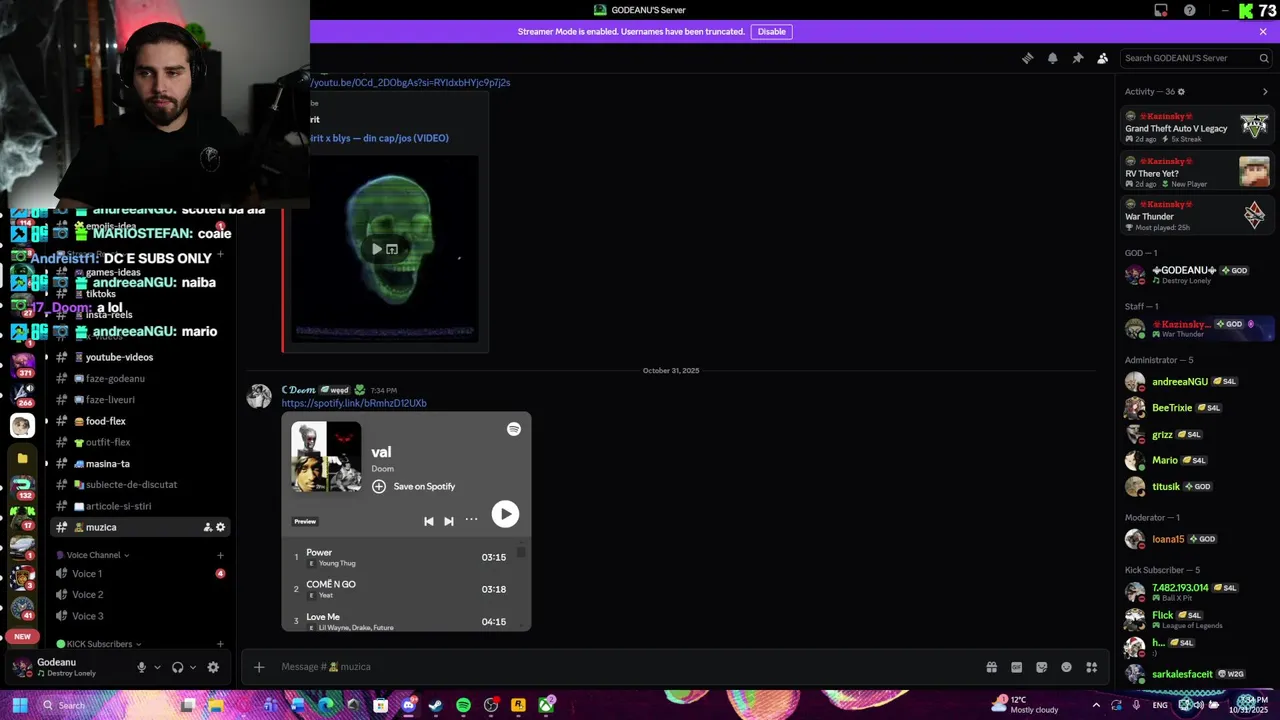Open the faze-godeanu channel

click(x=140, y=379)
